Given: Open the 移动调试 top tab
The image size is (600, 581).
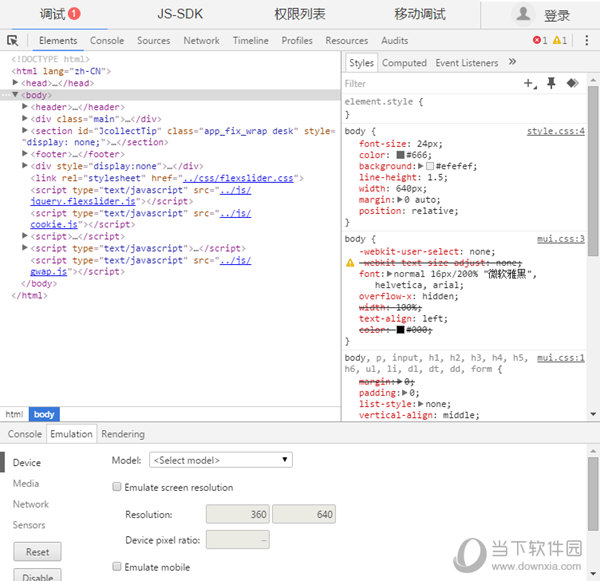Looking at the screenshot, I should 420,14.
